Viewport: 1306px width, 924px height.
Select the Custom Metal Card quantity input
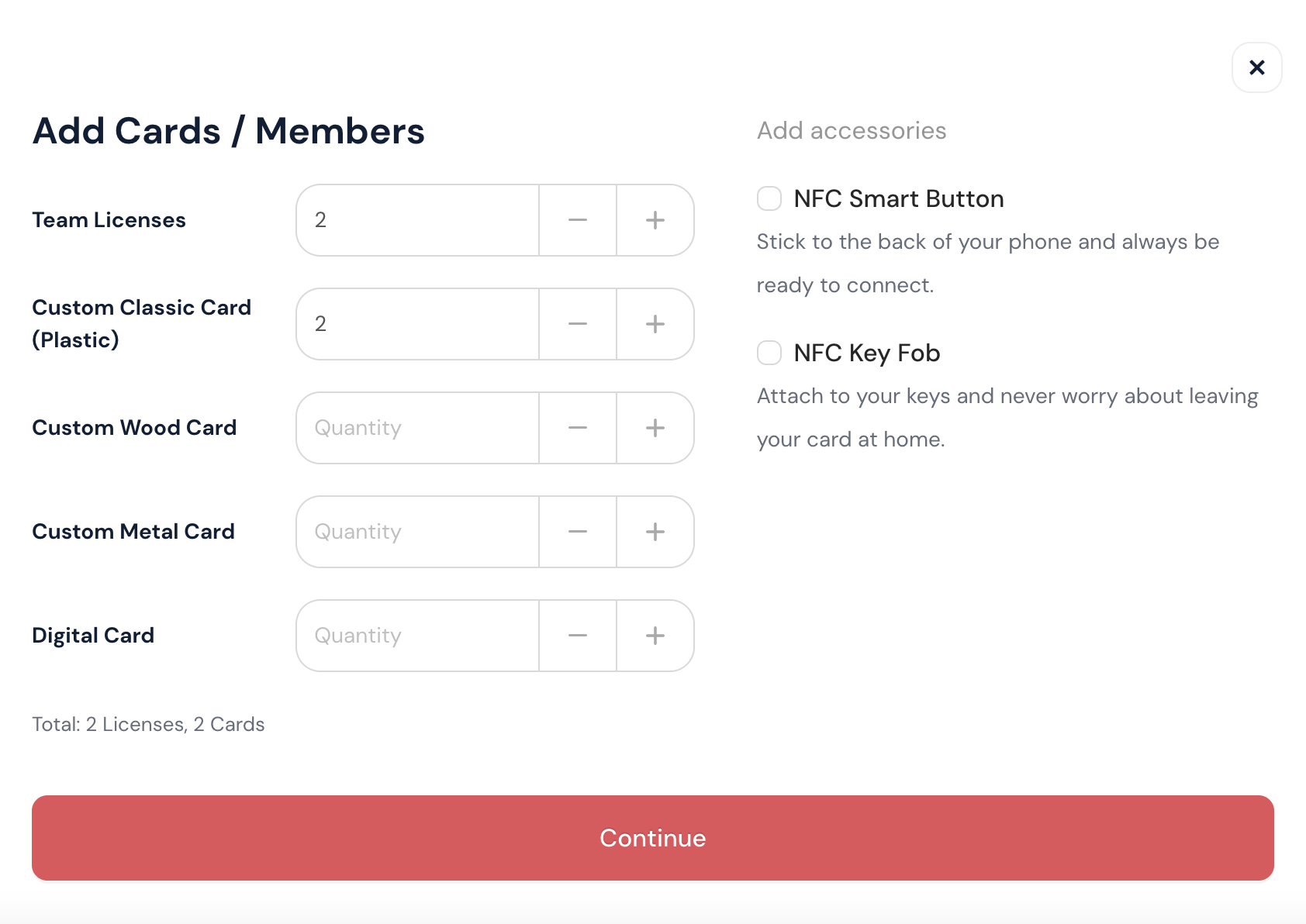click(417, 532)
